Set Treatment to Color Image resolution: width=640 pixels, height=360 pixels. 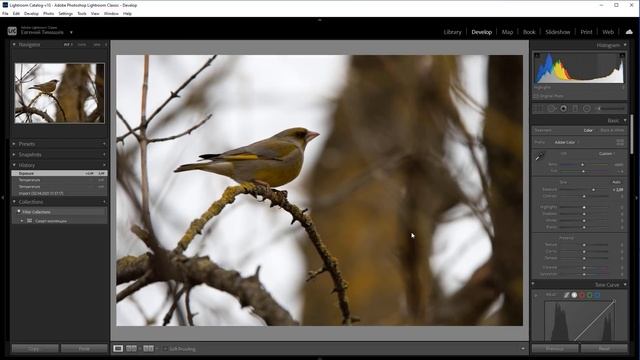588,130
